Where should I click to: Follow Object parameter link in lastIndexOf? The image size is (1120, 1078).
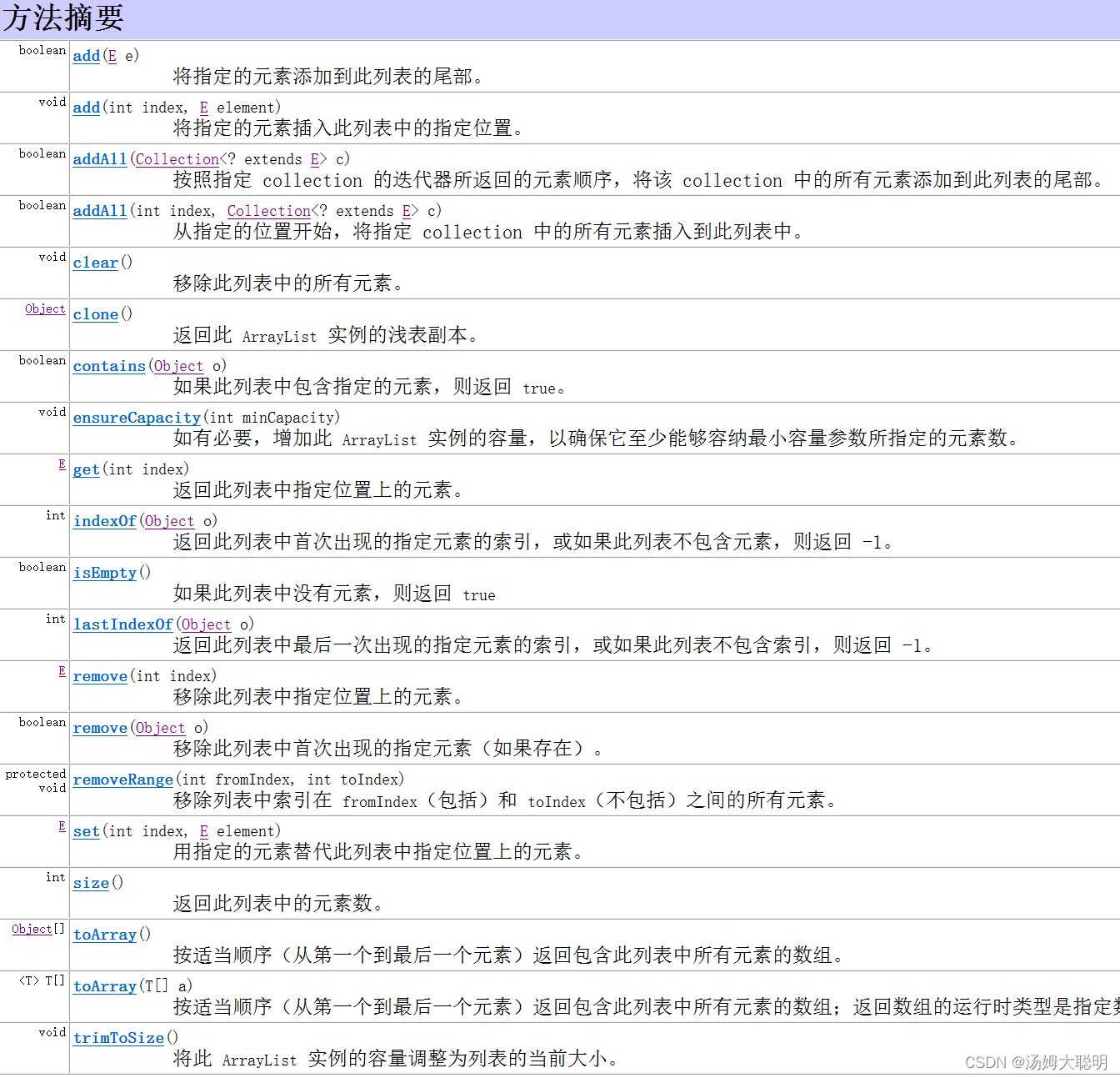click(x=207, y=624)
